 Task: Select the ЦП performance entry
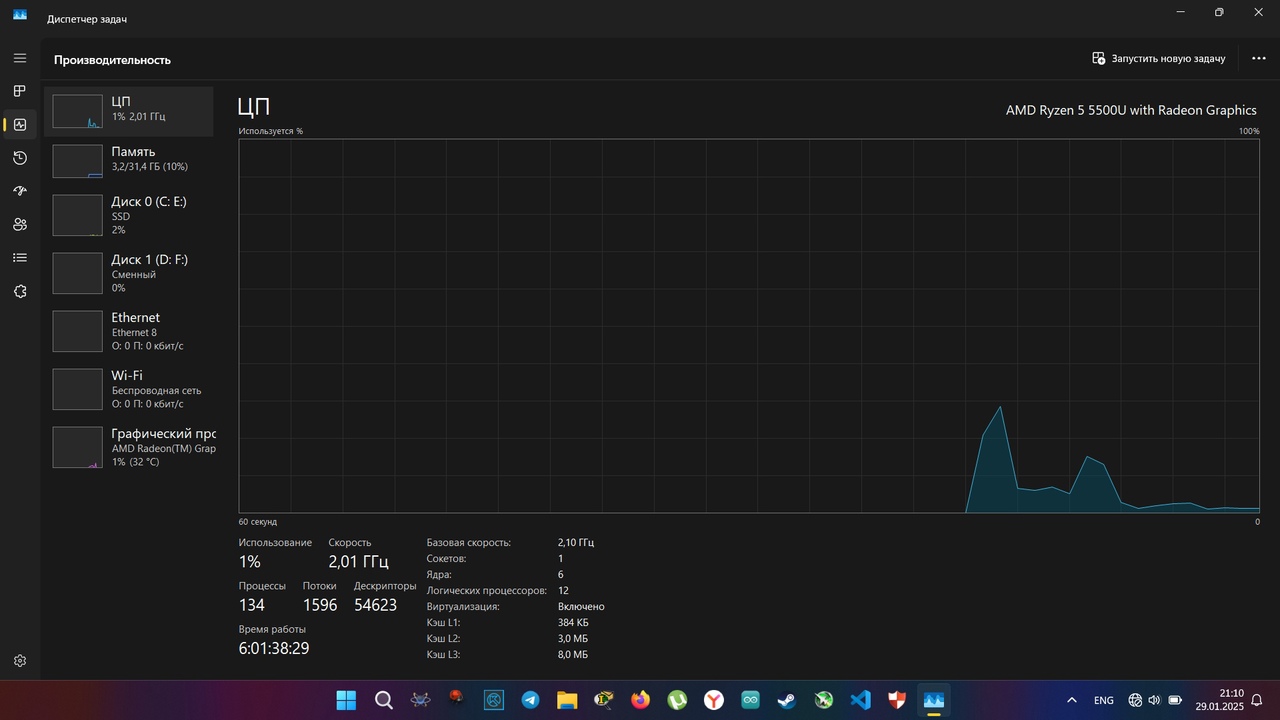click(x=129, y=111)
